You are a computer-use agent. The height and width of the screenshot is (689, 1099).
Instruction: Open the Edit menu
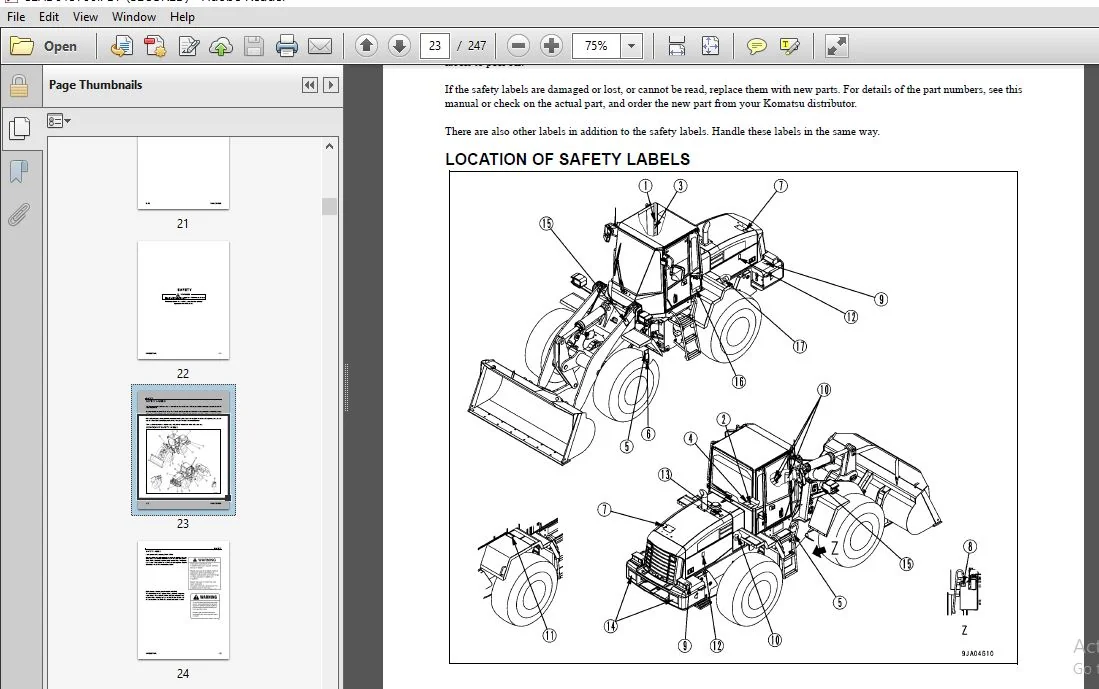(x=48, y=16)
